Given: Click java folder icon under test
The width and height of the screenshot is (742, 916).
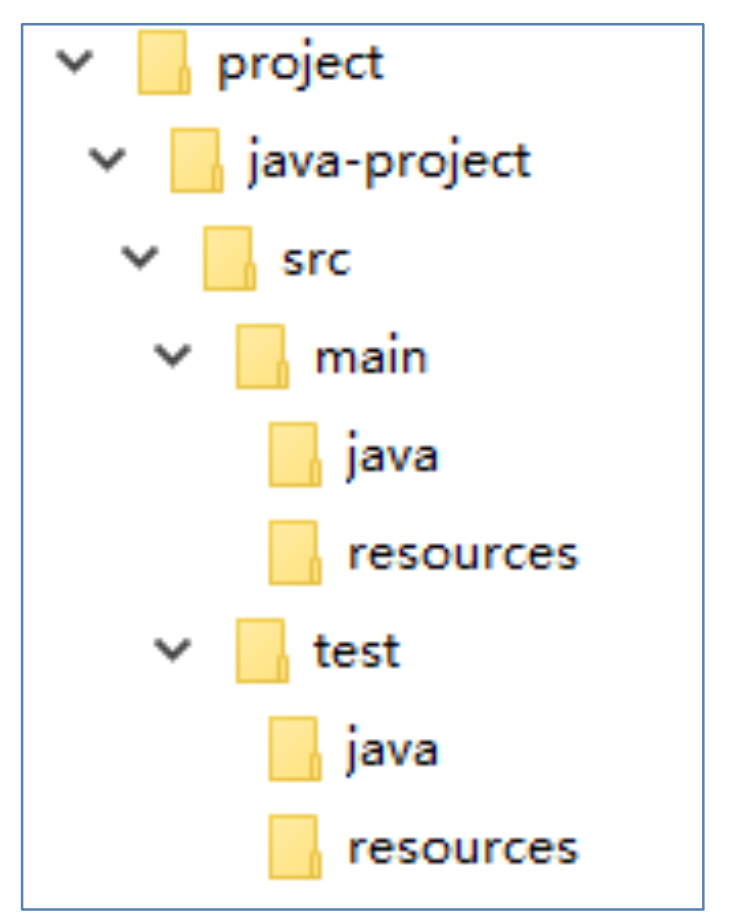Looking at the screenshot, I should tap(295, 750).
